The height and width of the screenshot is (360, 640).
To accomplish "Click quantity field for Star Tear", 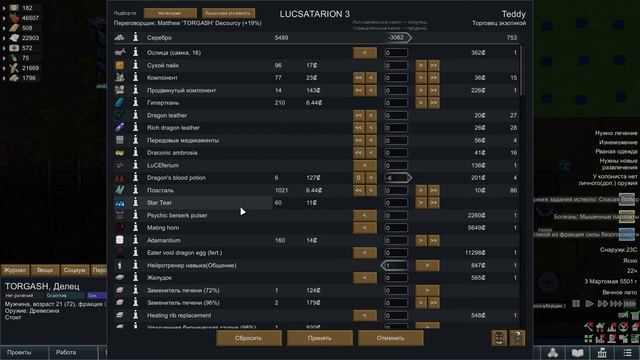I will tap(396, 203).
